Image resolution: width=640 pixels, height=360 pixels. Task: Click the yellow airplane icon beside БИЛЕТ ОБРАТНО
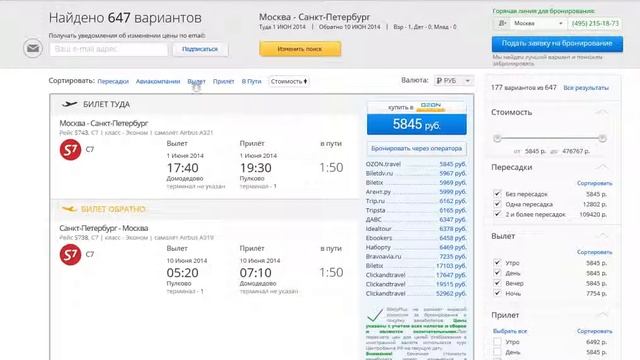pyautogui.click(x=69, y=209)
